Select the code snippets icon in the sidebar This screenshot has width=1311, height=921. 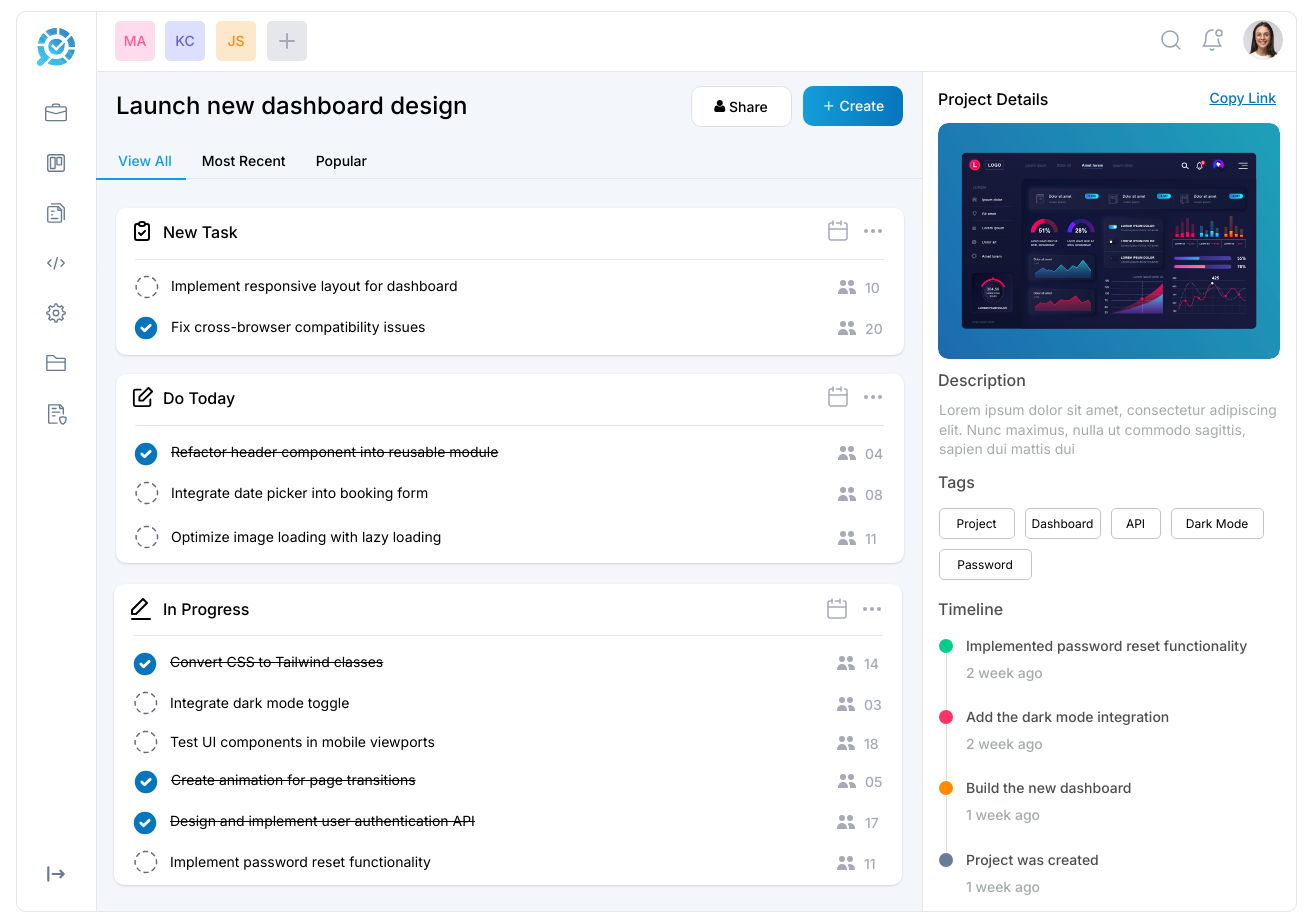56,262
